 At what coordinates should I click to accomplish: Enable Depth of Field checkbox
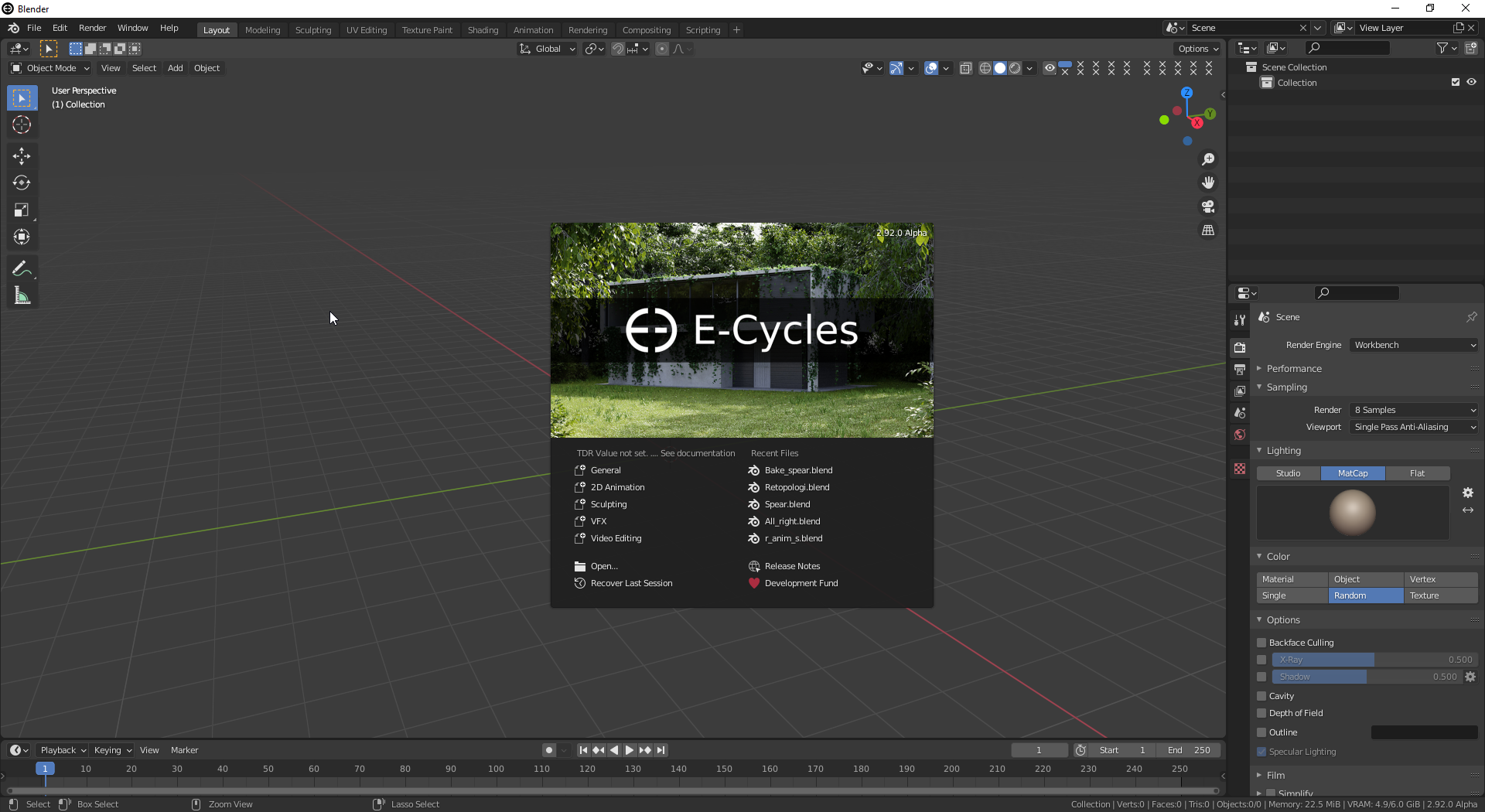[x=1261, y=713]
